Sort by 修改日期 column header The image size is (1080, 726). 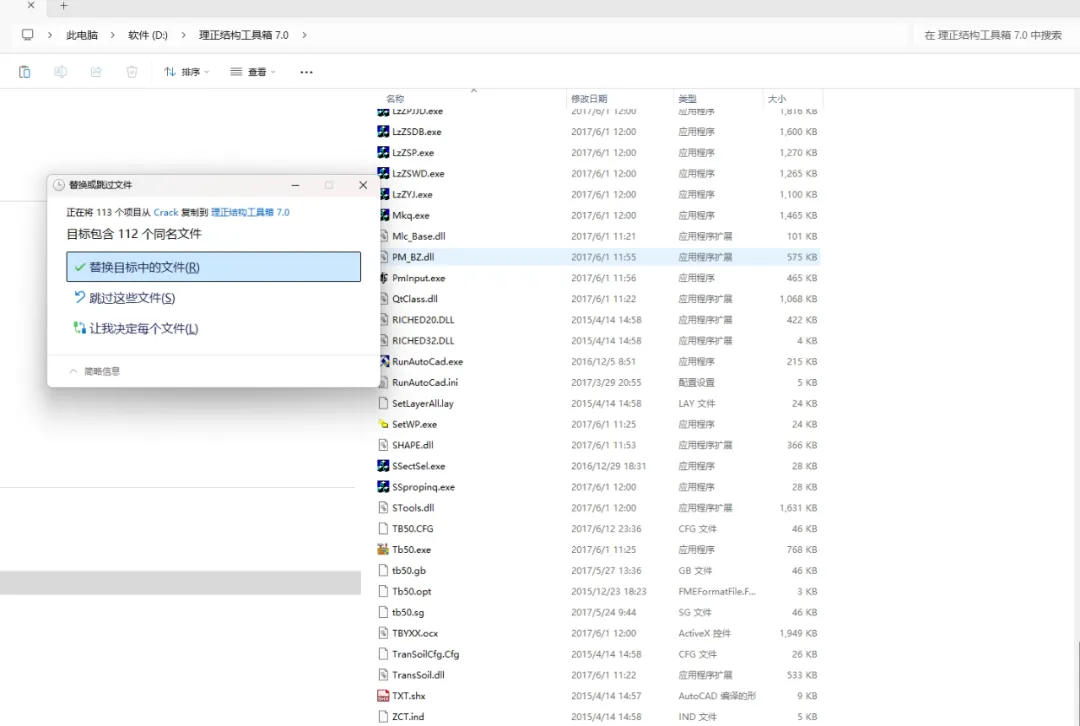tap(589, 98)
